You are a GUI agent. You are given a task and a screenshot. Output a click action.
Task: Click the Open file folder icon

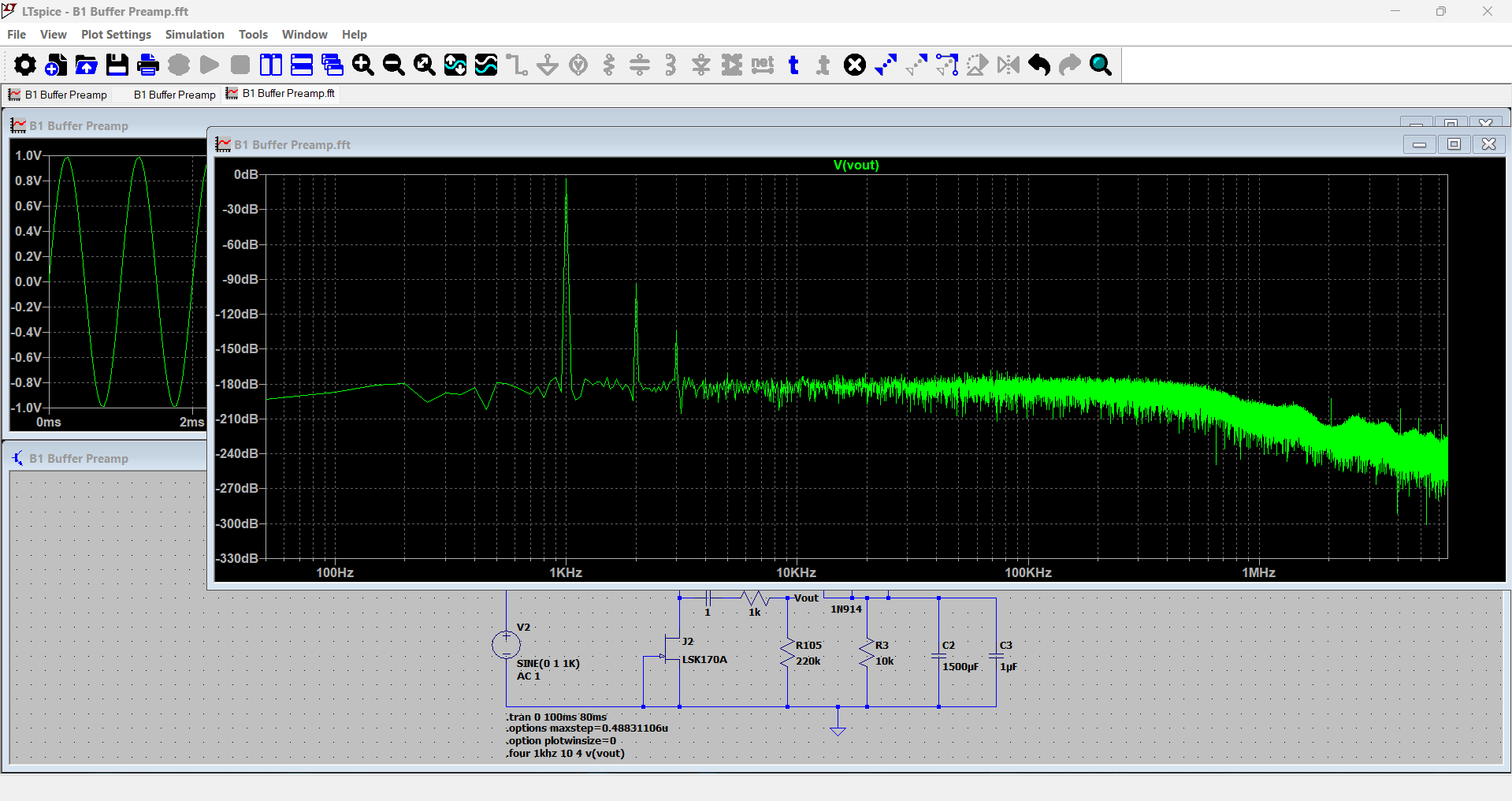pos(87,65)
